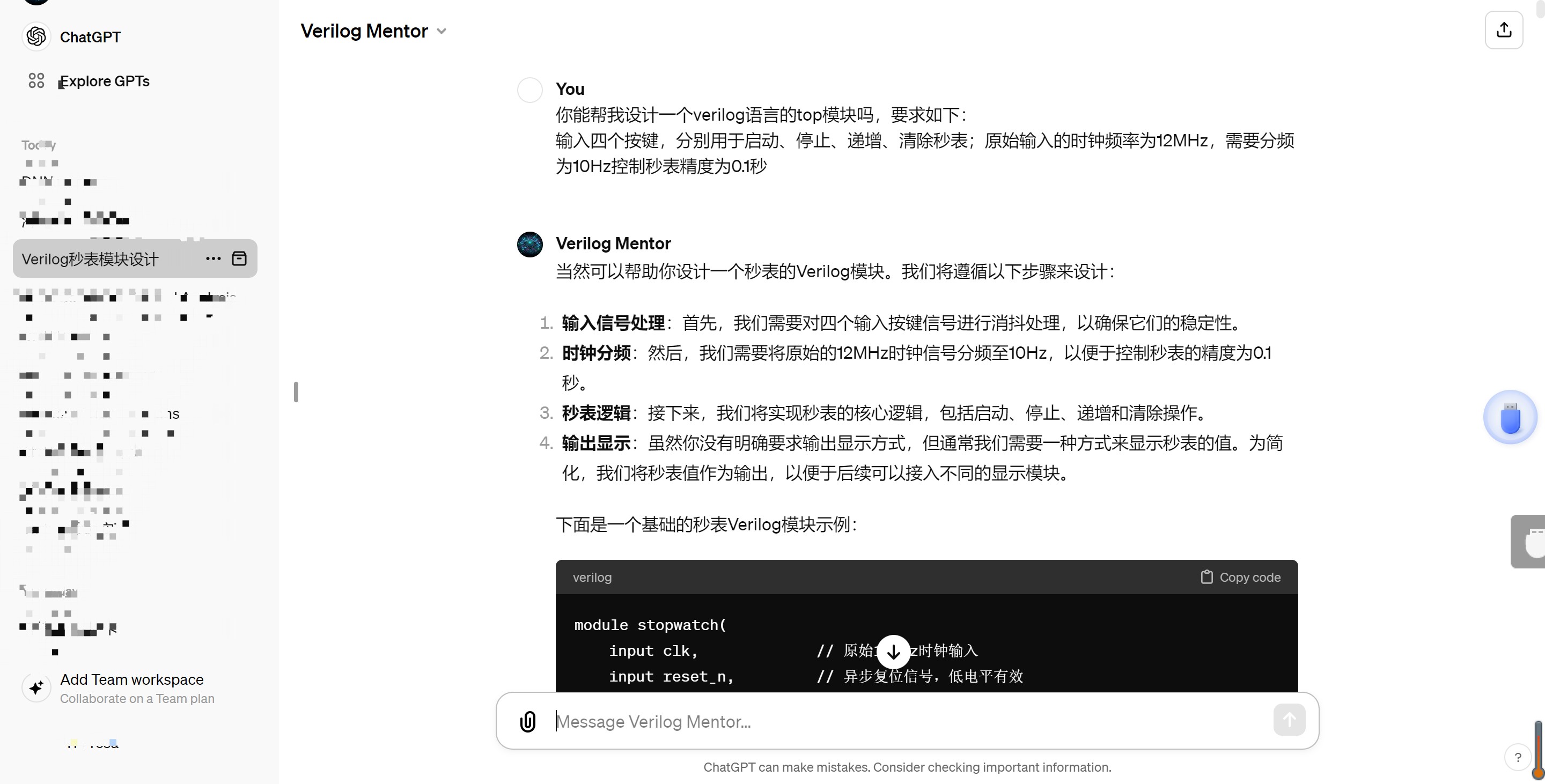Click the Verilog Mentor title text
Viewport: 1545px width, 784px height.
364,31
